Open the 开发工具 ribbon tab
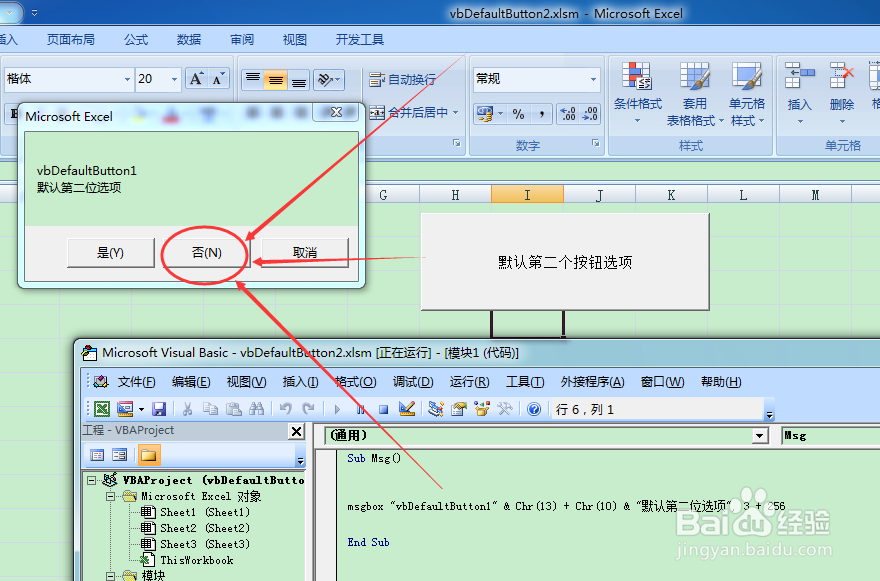Screen dimensions: 880x581 (x=360, y=39)
